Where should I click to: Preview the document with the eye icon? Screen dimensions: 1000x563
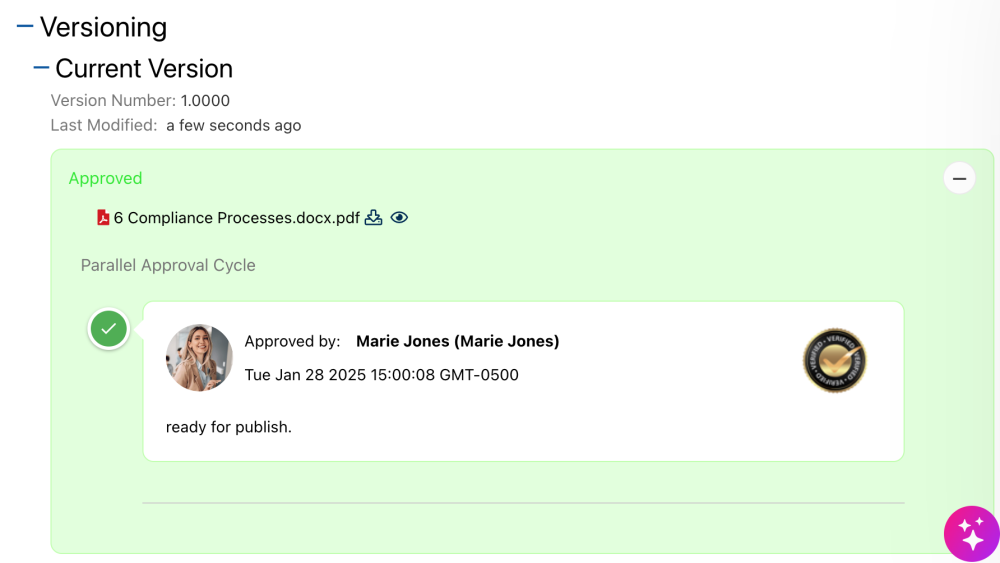[x=399, y=218]
